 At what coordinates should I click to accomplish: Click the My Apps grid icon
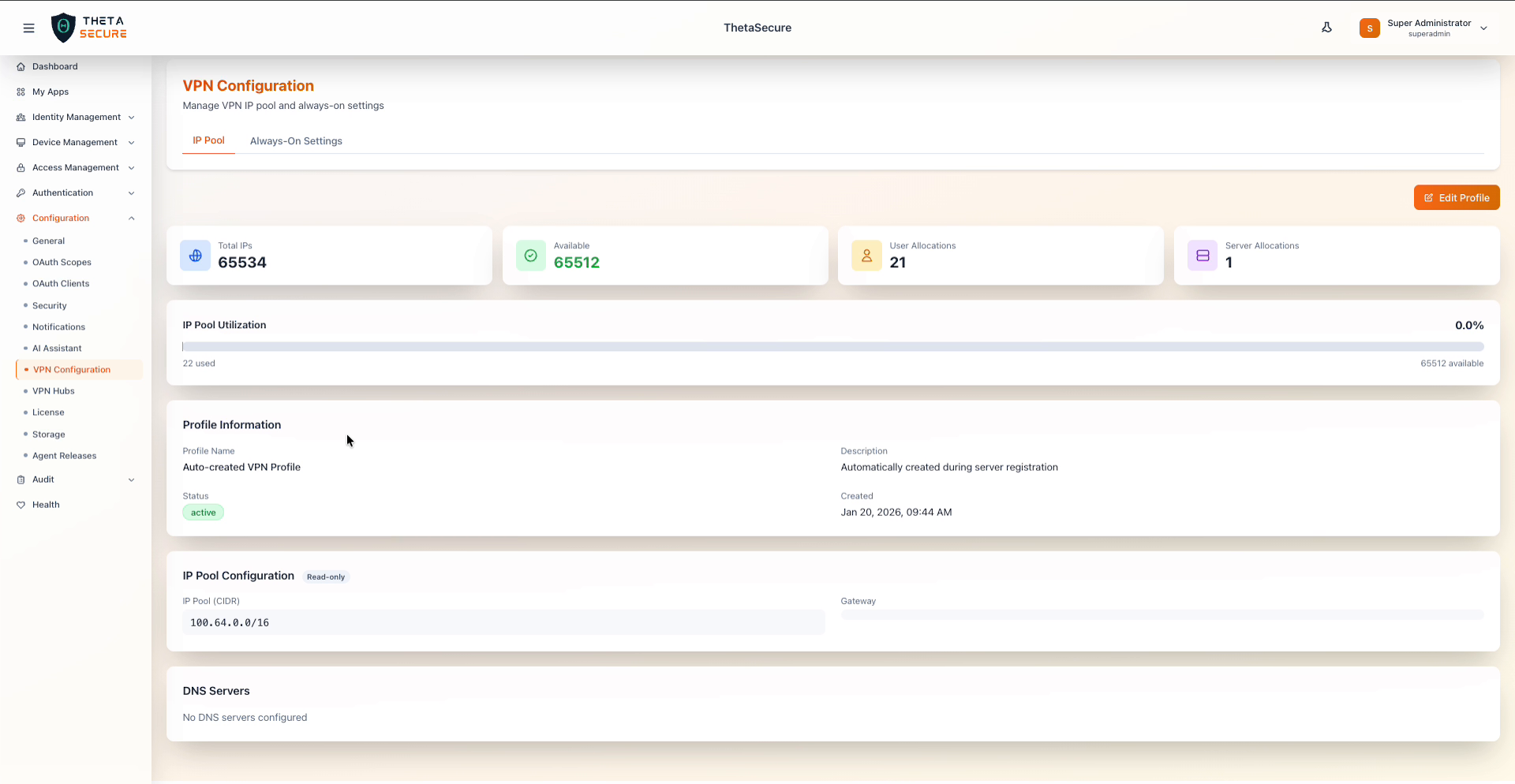click(21, 91)
